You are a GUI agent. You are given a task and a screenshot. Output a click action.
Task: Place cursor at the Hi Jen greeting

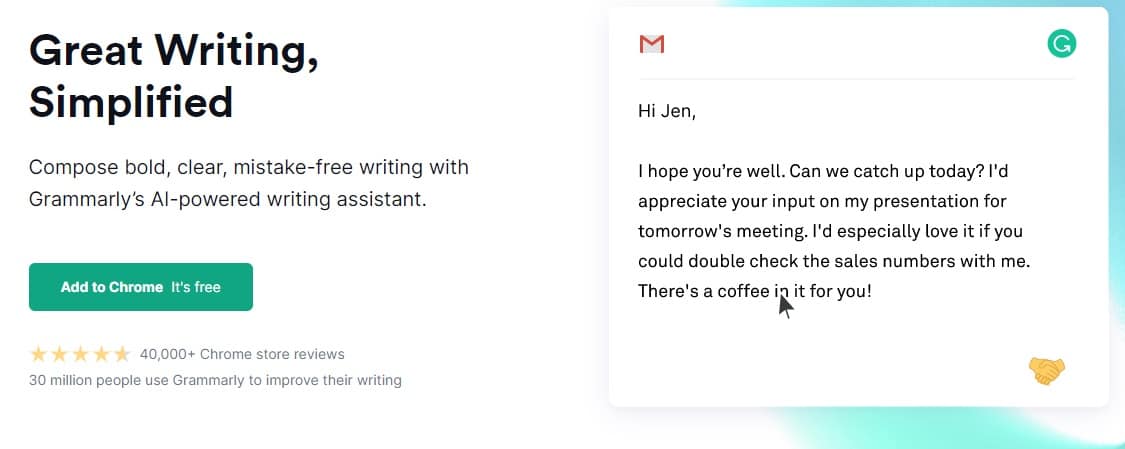click(x=666, y=111)
